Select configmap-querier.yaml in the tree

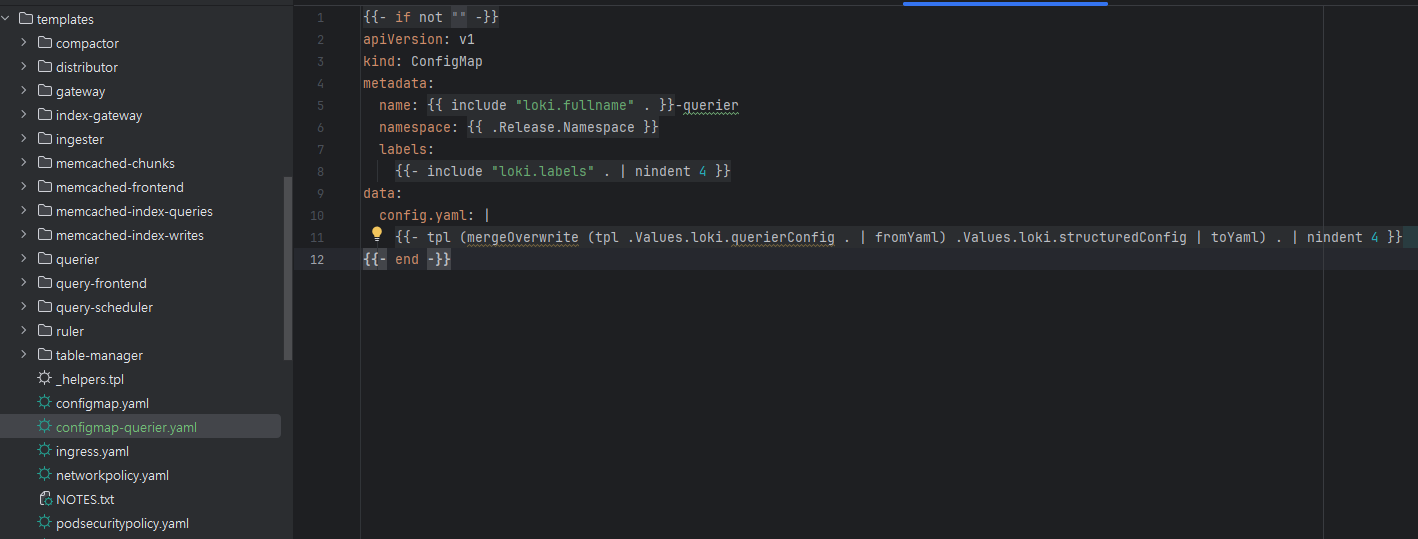[x=126, y=427]
